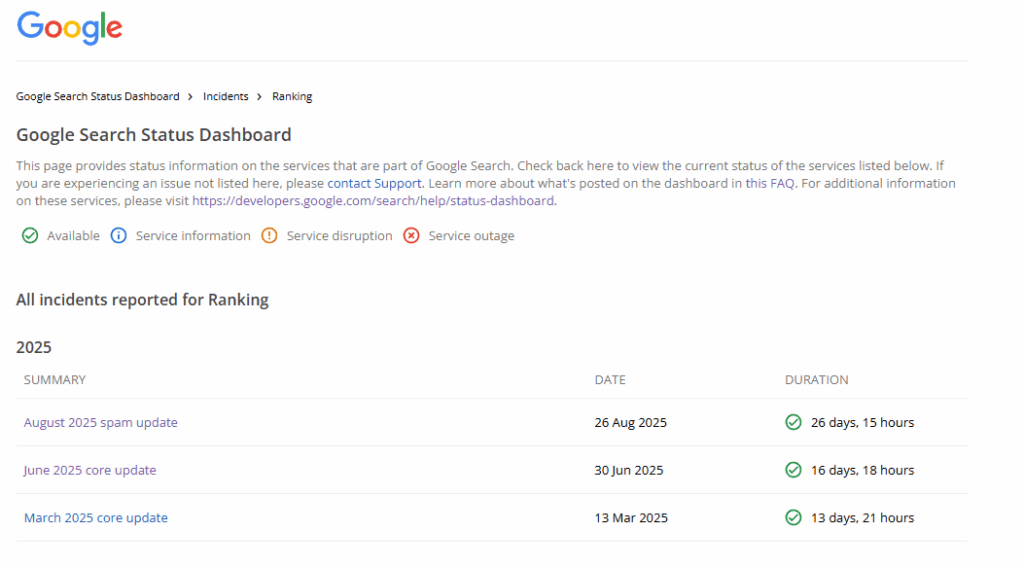Click the blue Service information icon
1024x567 pixels.
(x=119, y=236)
